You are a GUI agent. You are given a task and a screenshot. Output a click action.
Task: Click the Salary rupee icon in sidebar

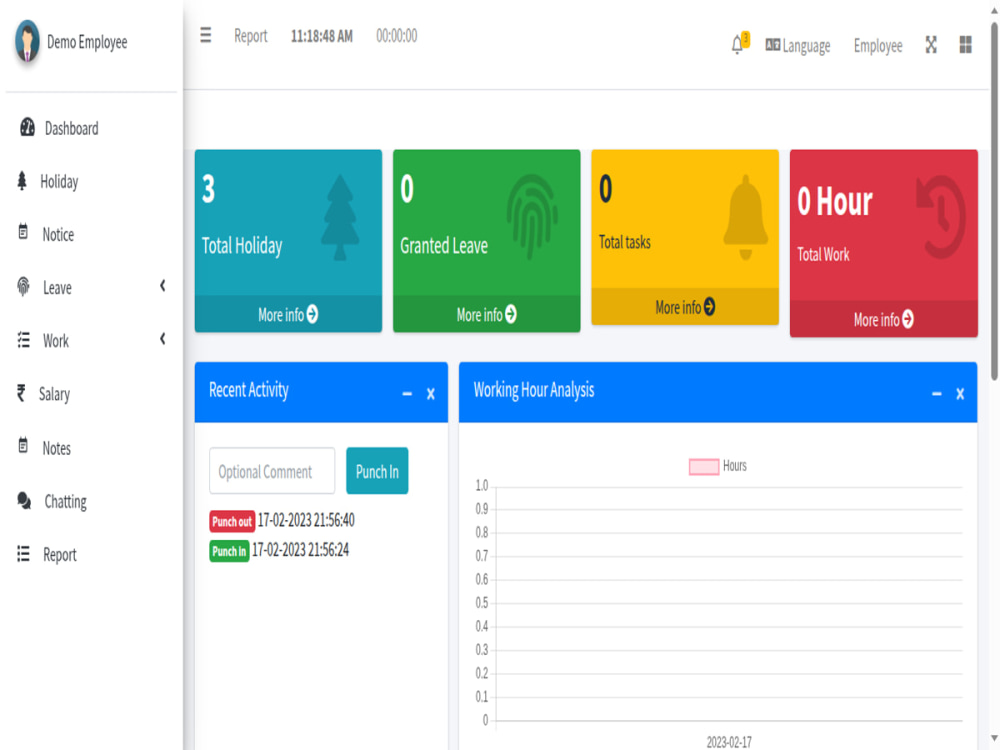tap(21, 393)
